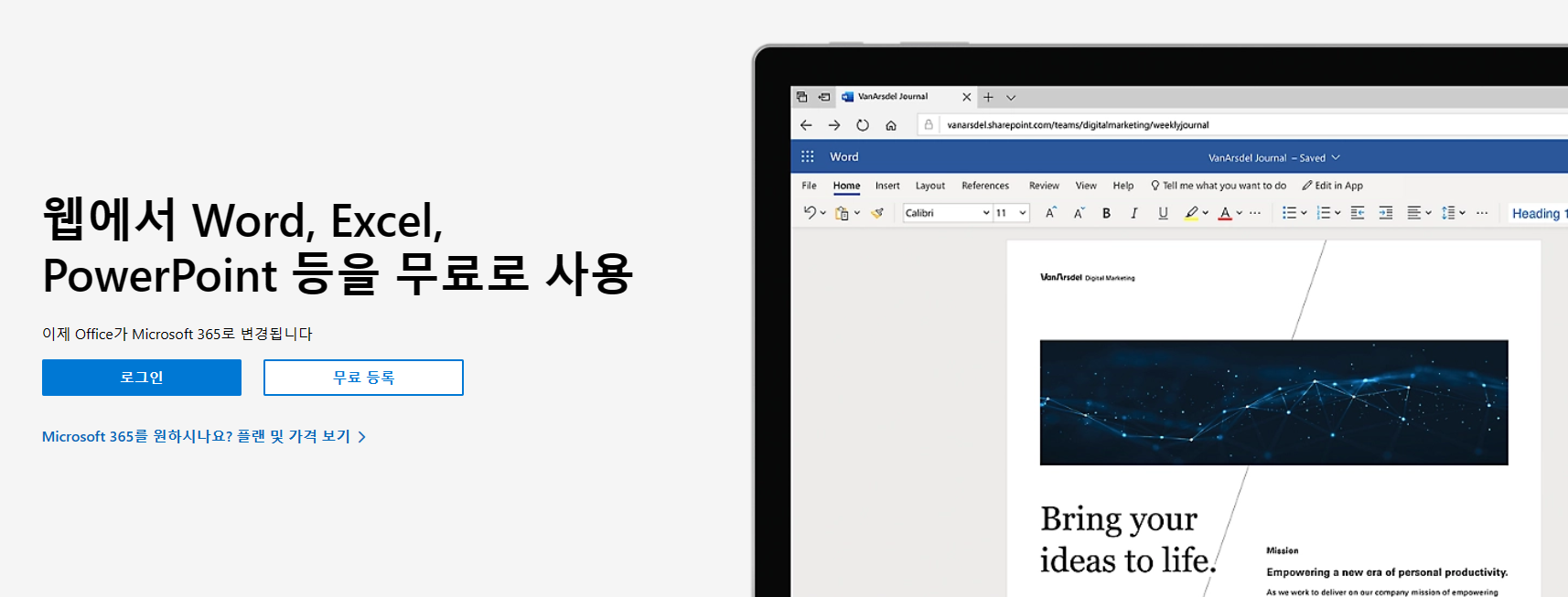Click the Undo icon in Word toolbar
Screen dimensions: 1568x597
tap(809, 213)
